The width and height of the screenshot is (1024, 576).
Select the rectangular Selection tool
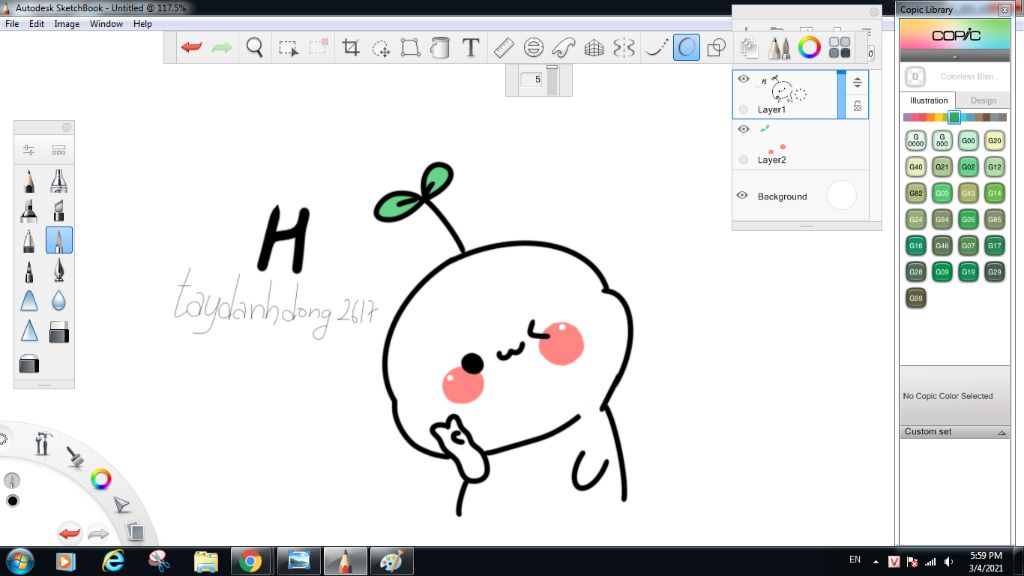pos(288,48)
